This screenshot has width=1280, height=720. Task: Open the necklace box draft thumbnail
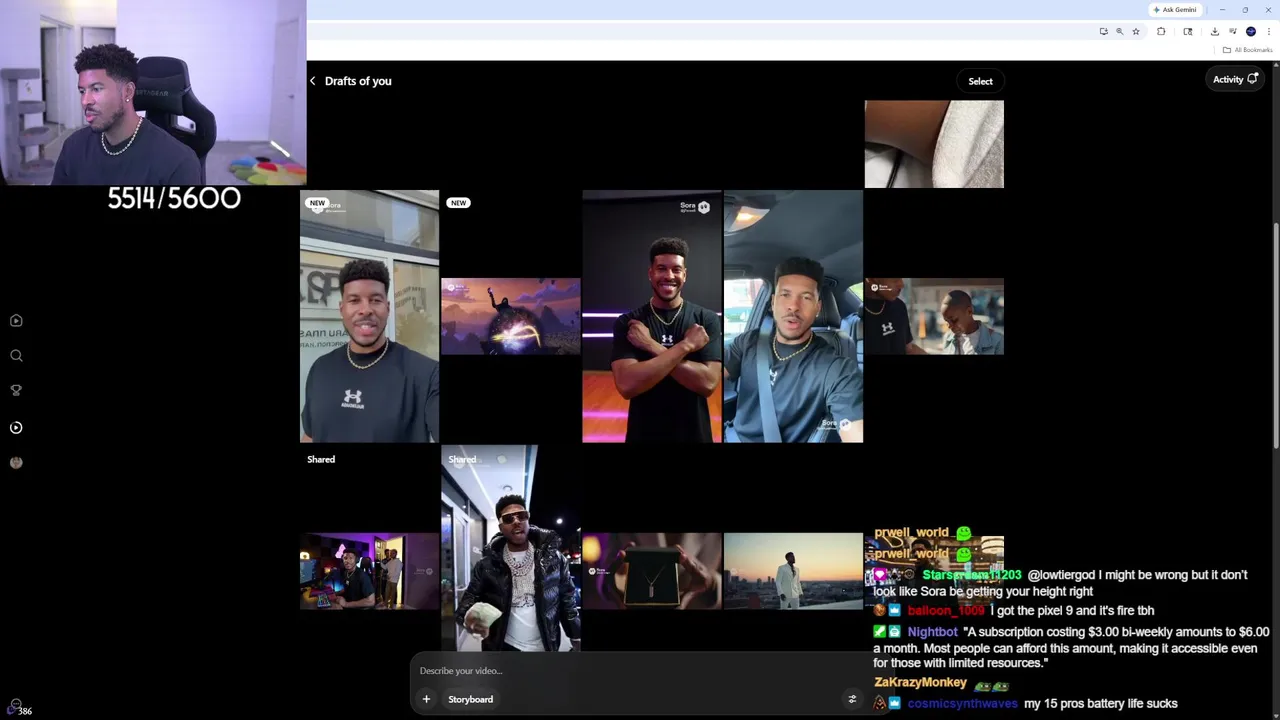652,571
